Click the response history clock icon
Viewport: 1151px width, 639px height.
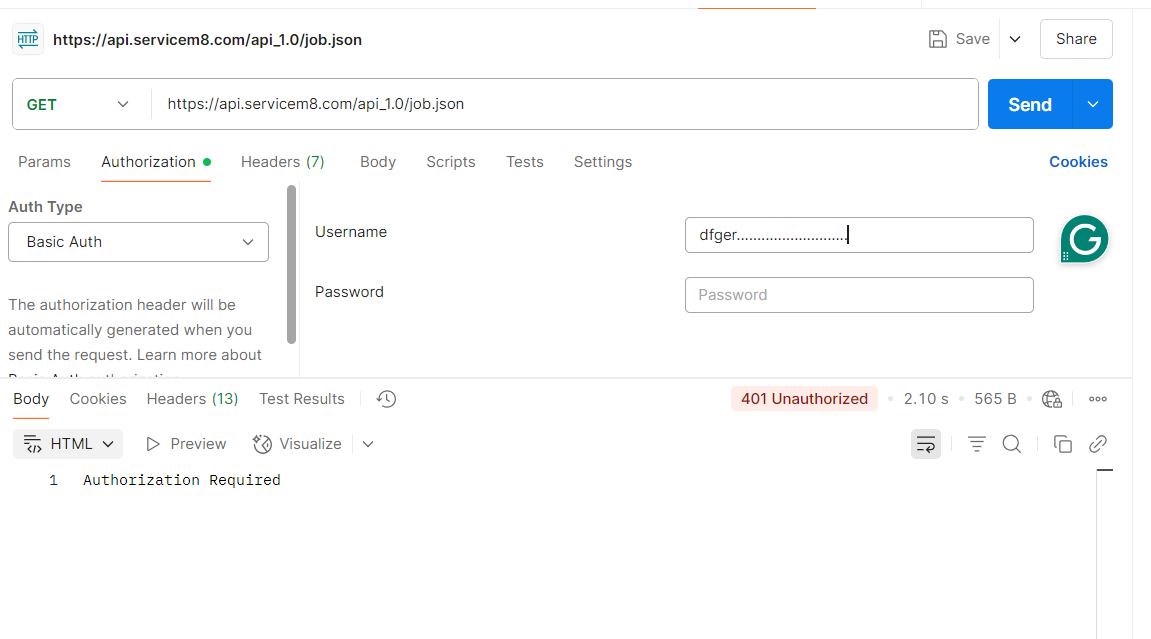386,399
